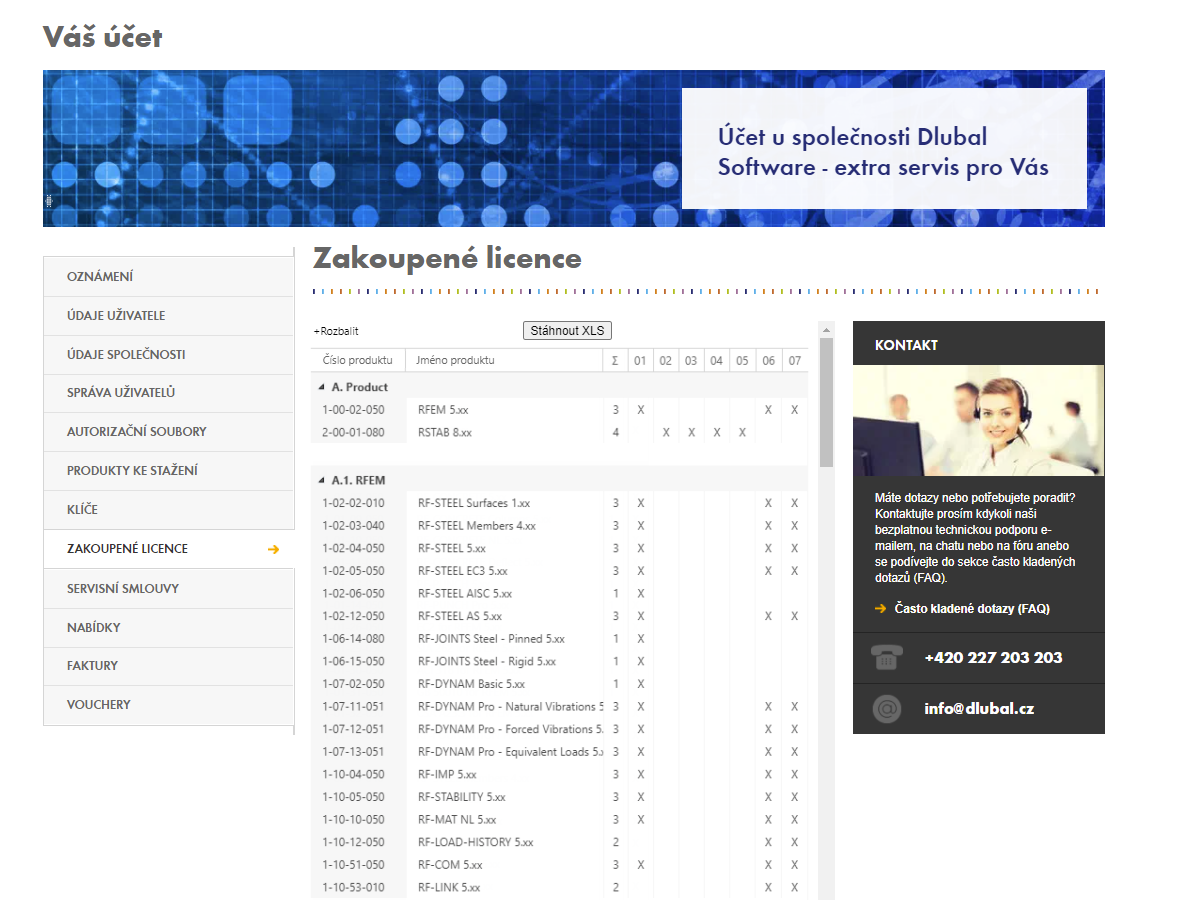Screen dimensions: 1200x900
Task: Click the Kontakt panel heading
Action: tap(906, 345)
